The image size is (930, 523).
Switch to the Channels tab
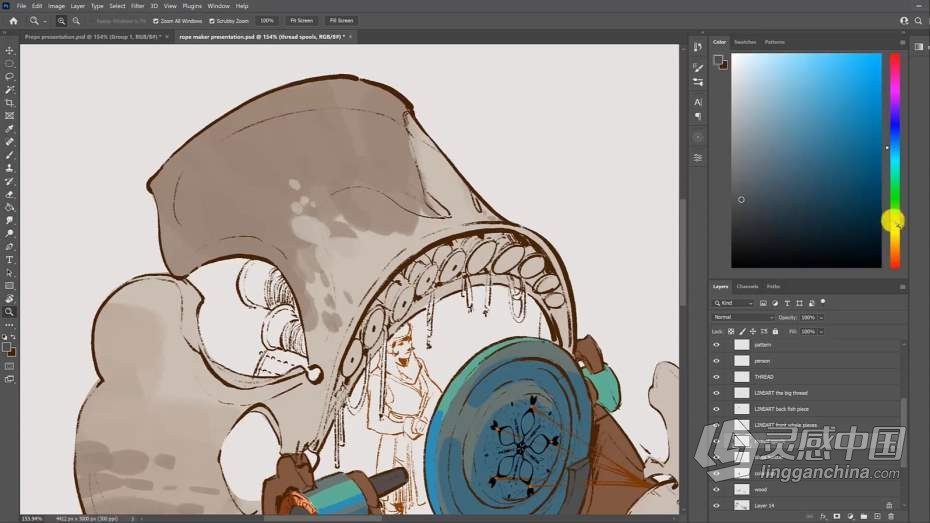coord(747,286)
